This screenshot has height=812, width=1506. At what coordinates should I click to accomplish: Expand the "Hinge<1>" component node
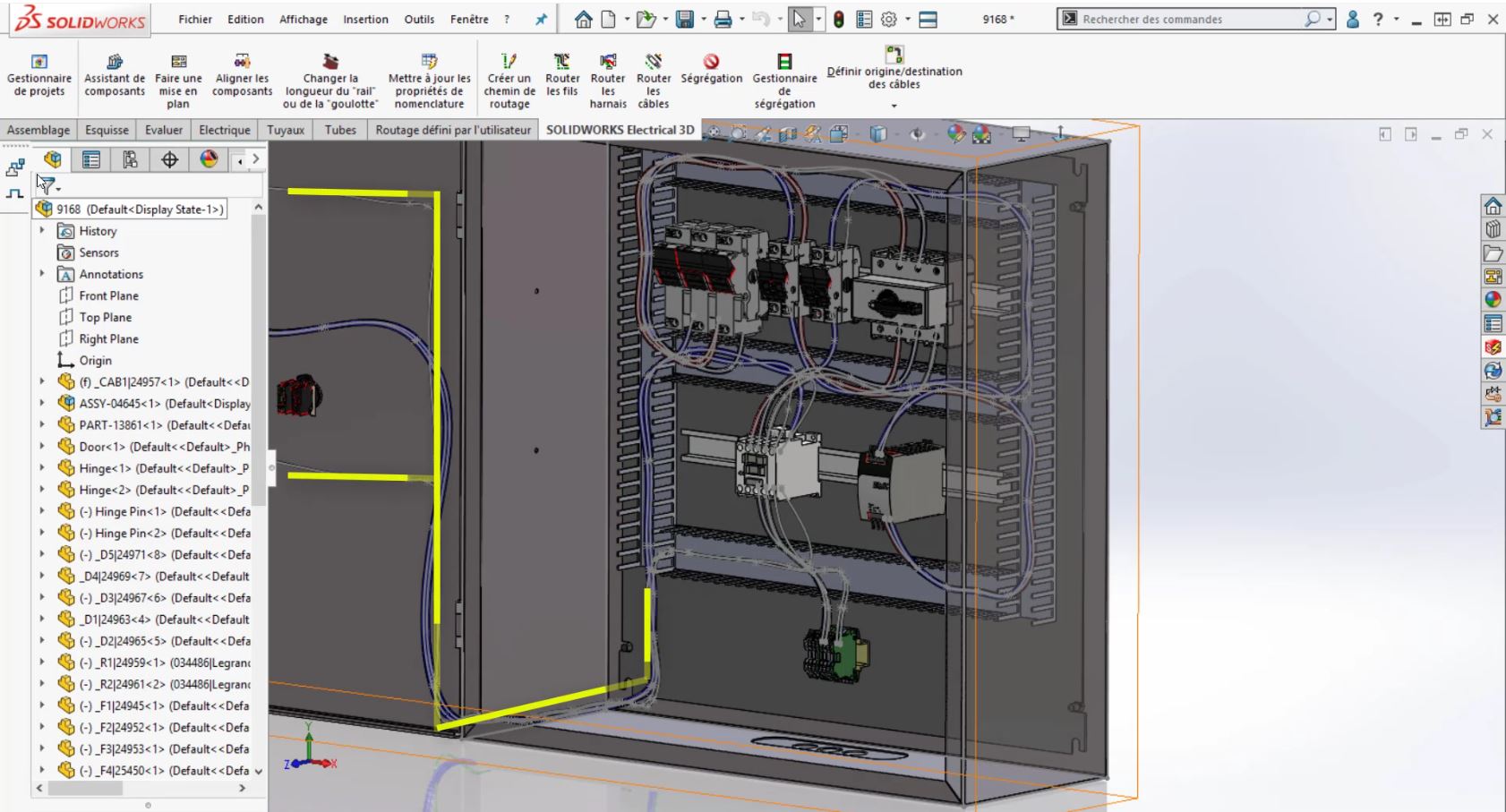(x=41, y=467)
